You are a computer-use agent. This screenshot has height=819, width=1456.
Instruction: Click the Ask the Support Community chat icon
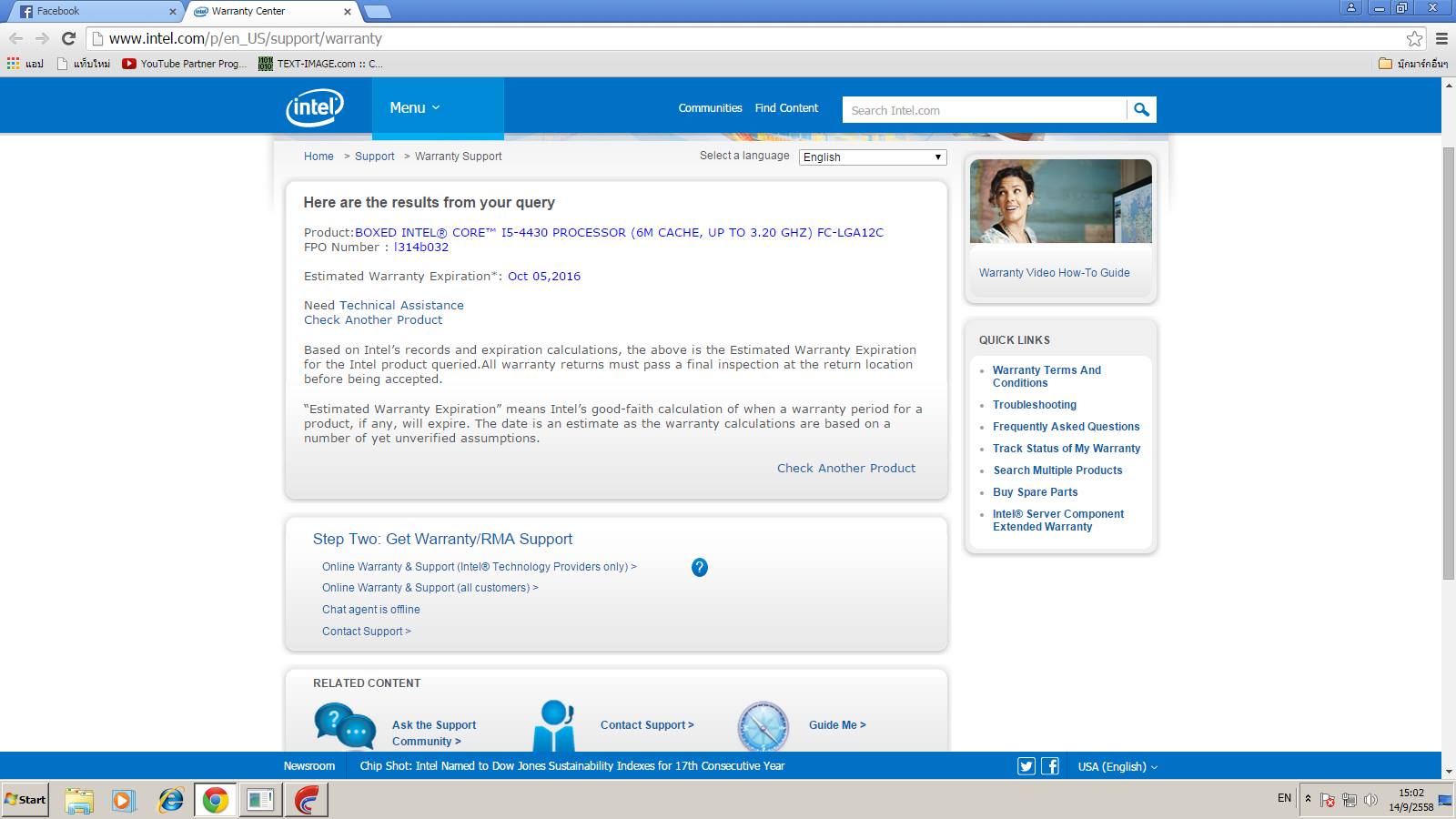tap(345, 726)
